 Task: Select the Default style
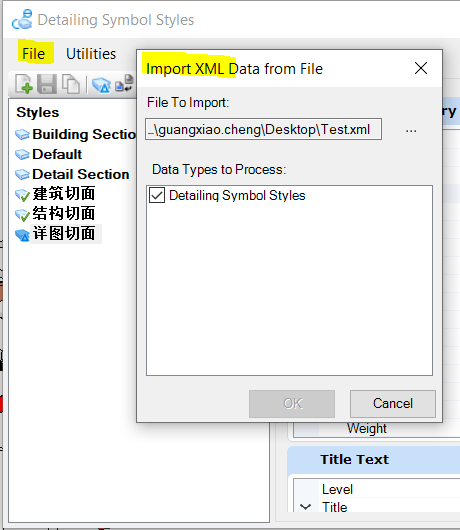tap(57, 154)
